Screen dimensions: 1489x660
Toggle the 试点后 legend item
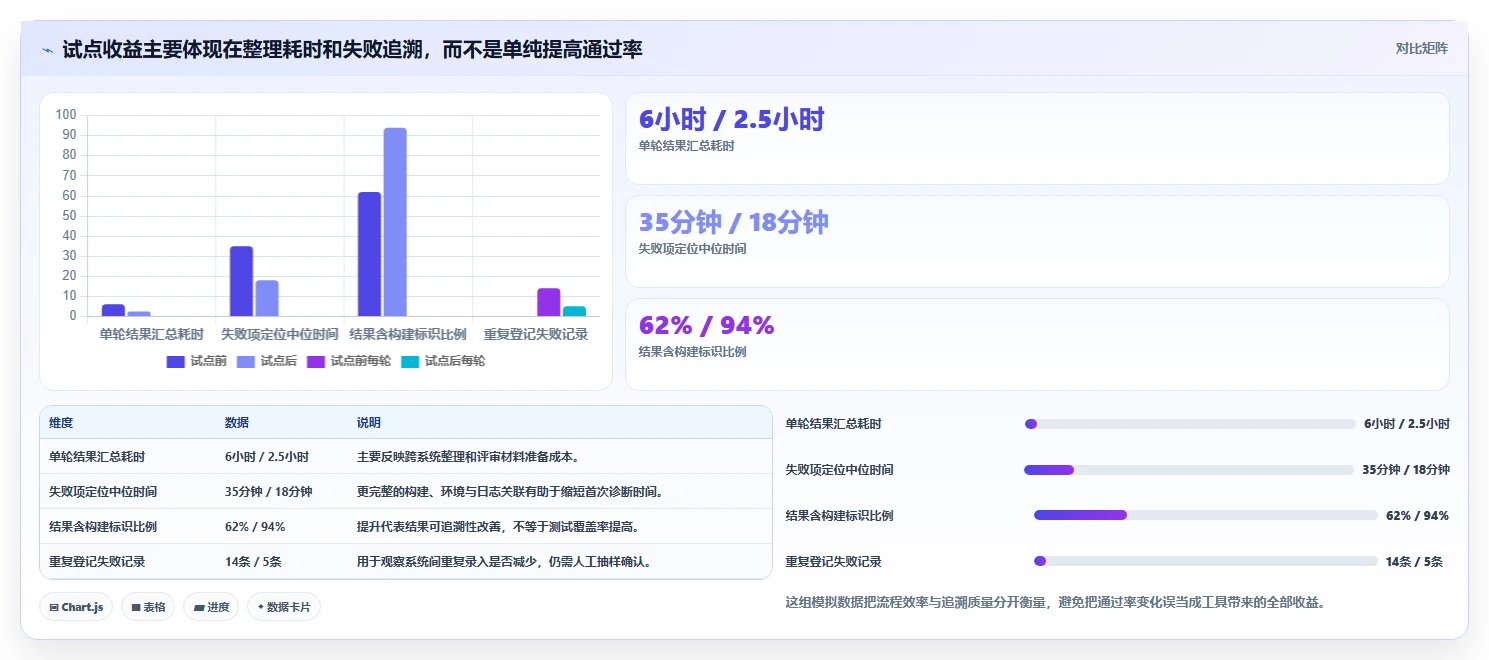(266, 361)
